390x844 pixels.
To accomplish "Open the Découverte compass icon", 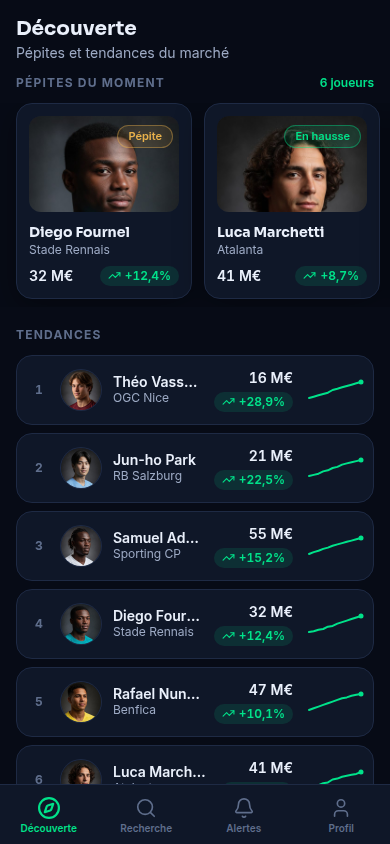I will 48,808.
